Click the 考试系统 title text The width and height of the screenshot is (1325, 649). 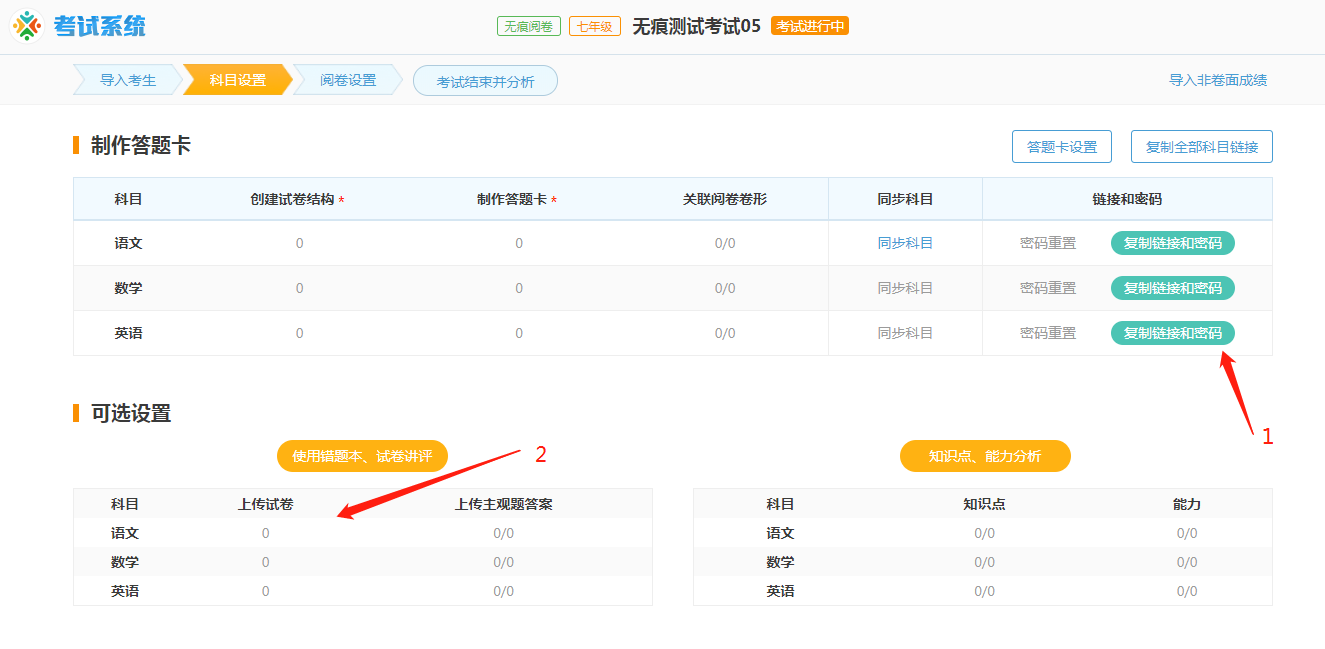(99, 26)
